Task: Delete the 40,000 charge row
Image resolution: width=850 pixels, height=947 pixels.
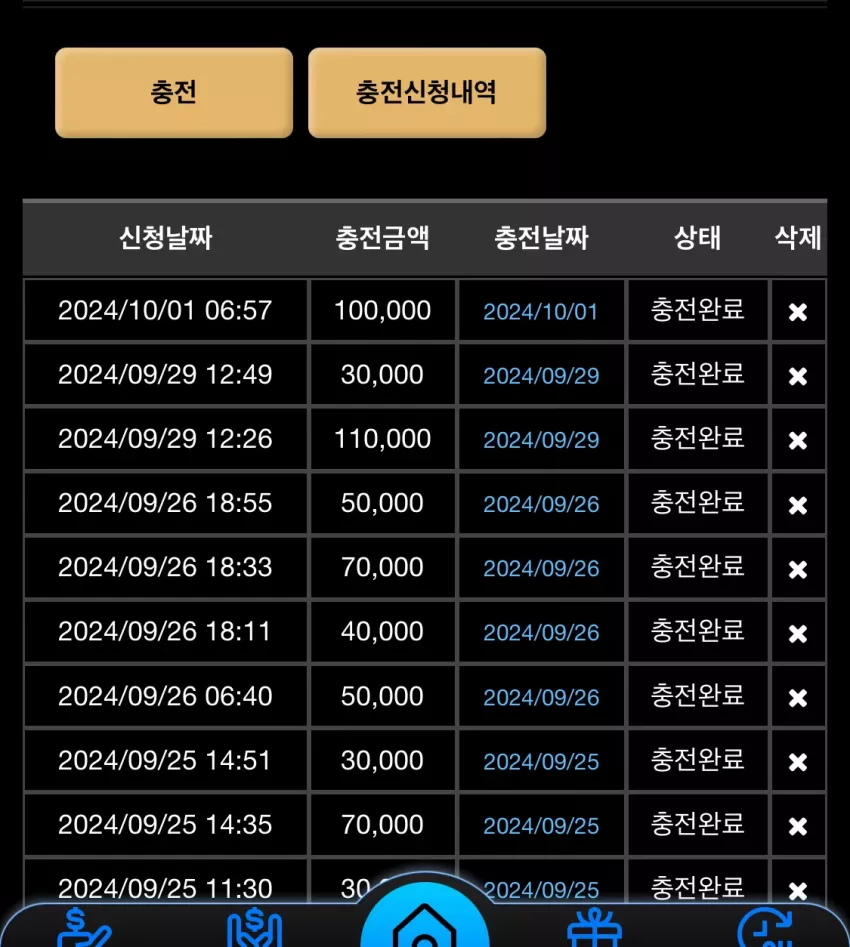Action: coord(797,634)
